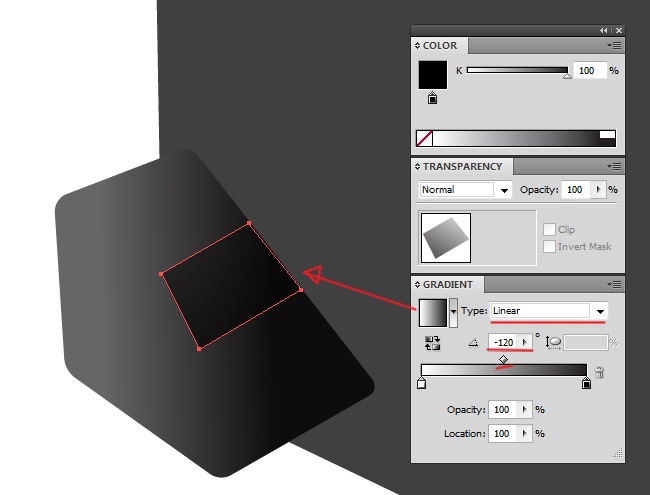Click the black fill color swatch in Color panel
Image resolution: width=650 pixels, height=495 pixels.
(x=432, y=75)
